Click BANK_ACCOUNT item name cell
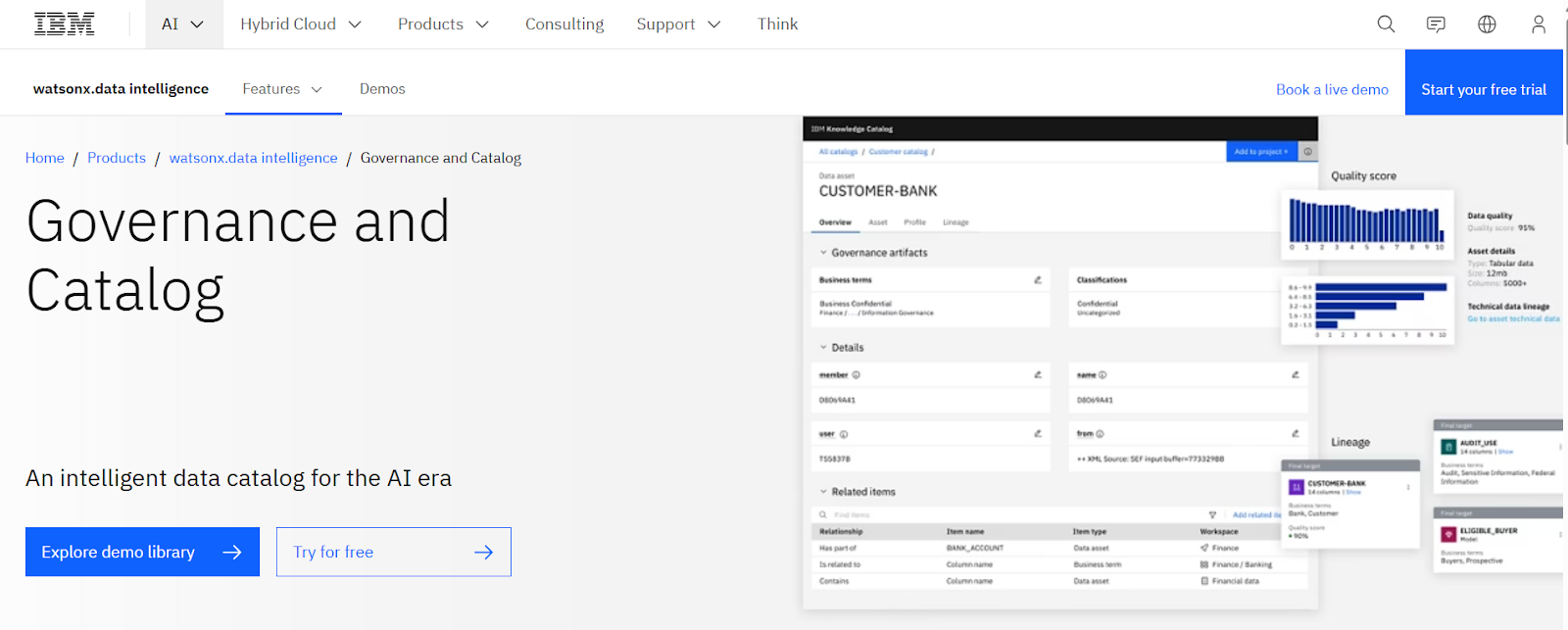 974,548
